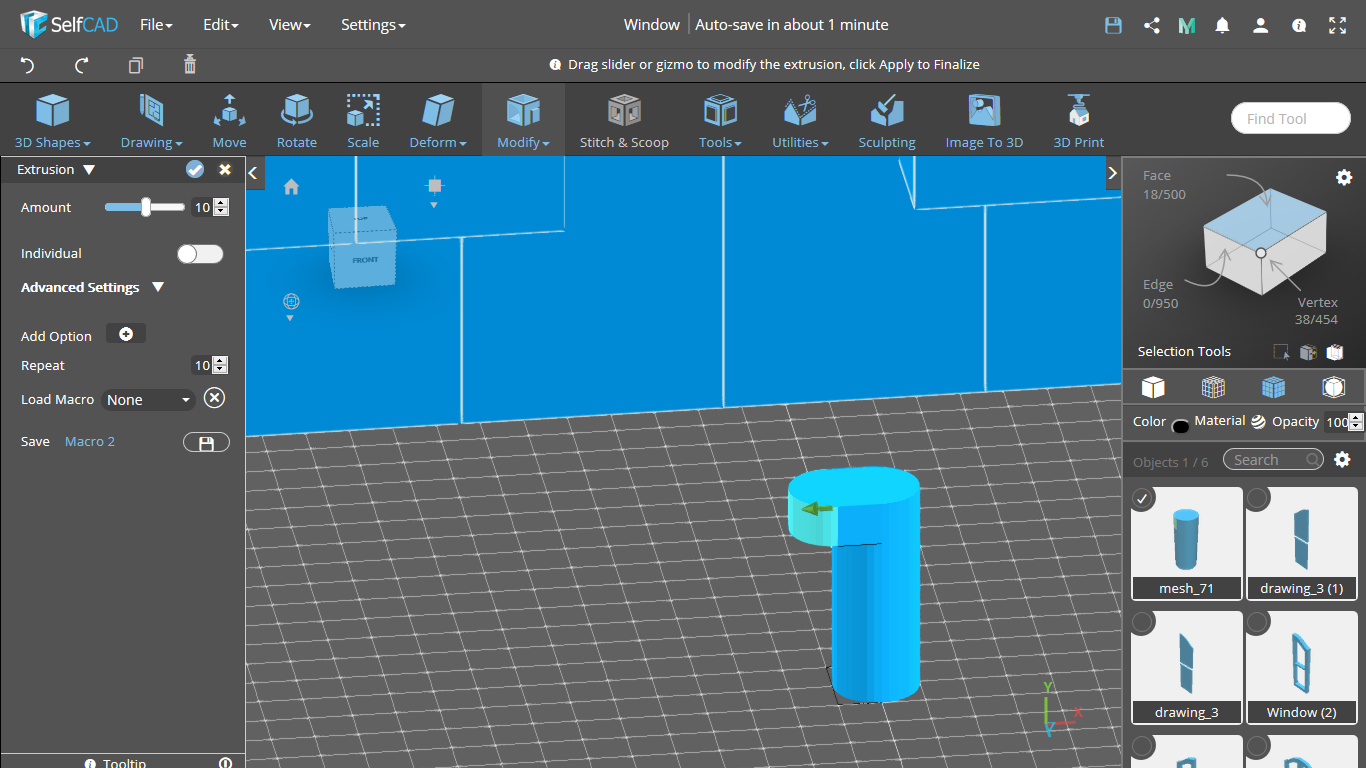Open the Color swatch picker
Viewport: 1366px width, 768px height.
tap(1180, 425)
